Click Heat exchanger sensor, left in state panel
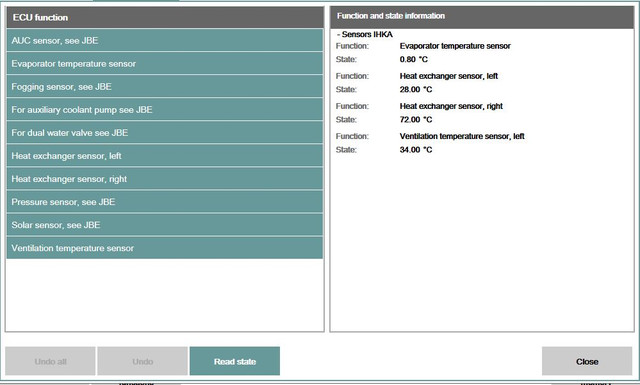 click(x=449, y=76)
